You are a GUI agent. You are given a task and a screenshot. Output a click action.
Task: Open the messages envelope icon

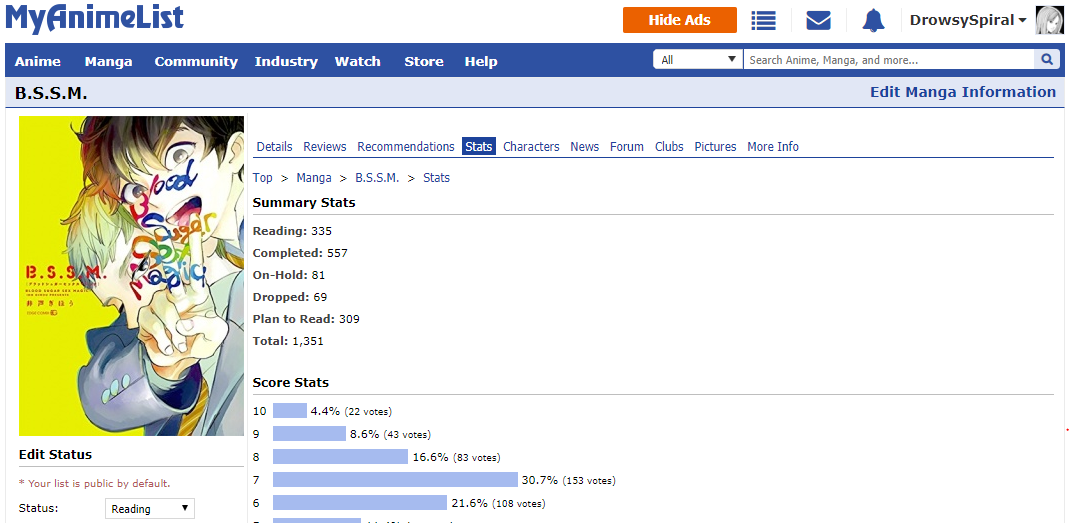pyautogui.click(x=818, y=20)
